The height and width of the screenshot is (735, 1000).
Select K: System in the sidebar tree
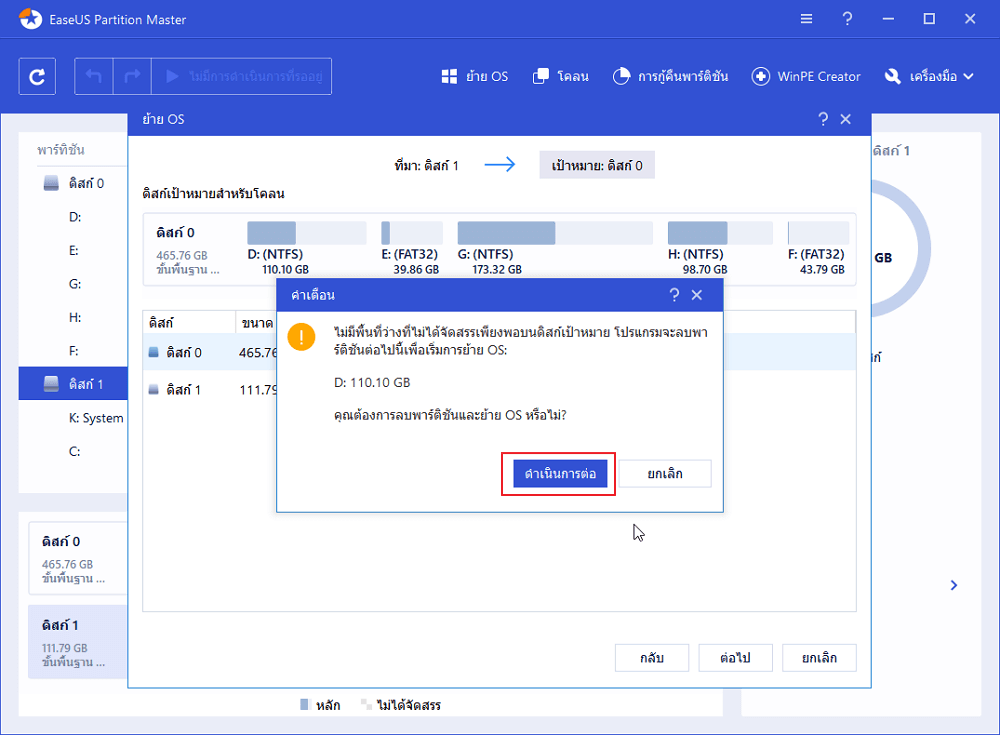pyautogui.click(x=96, y=418)
